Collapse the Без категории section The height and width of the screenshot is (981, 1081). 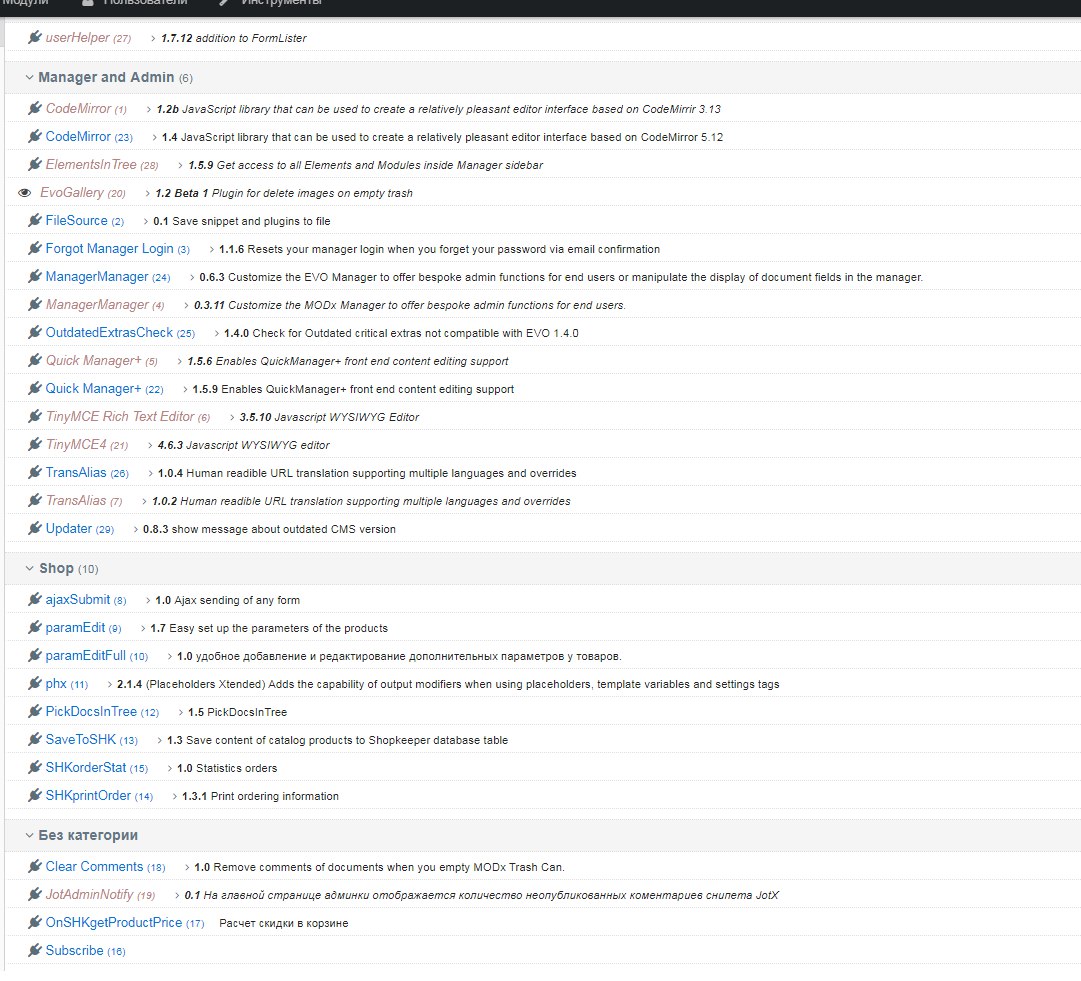[30, 835]
